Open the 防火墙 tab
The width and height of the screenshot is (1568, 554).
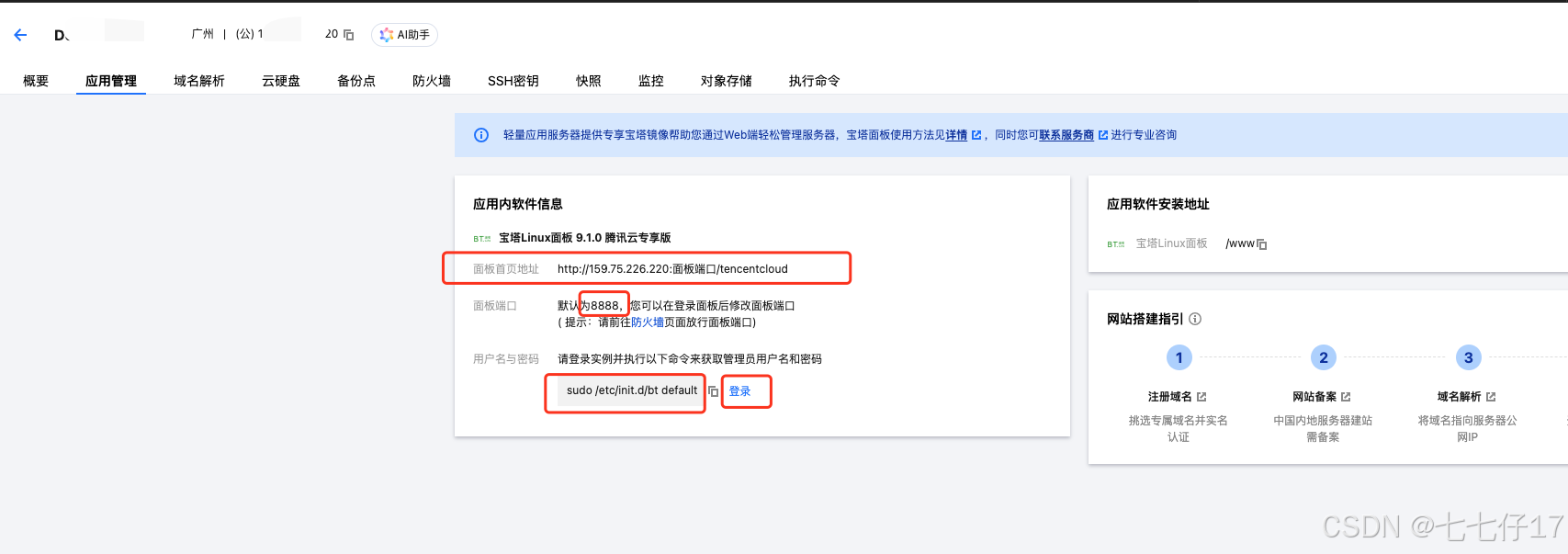point(432,81)
